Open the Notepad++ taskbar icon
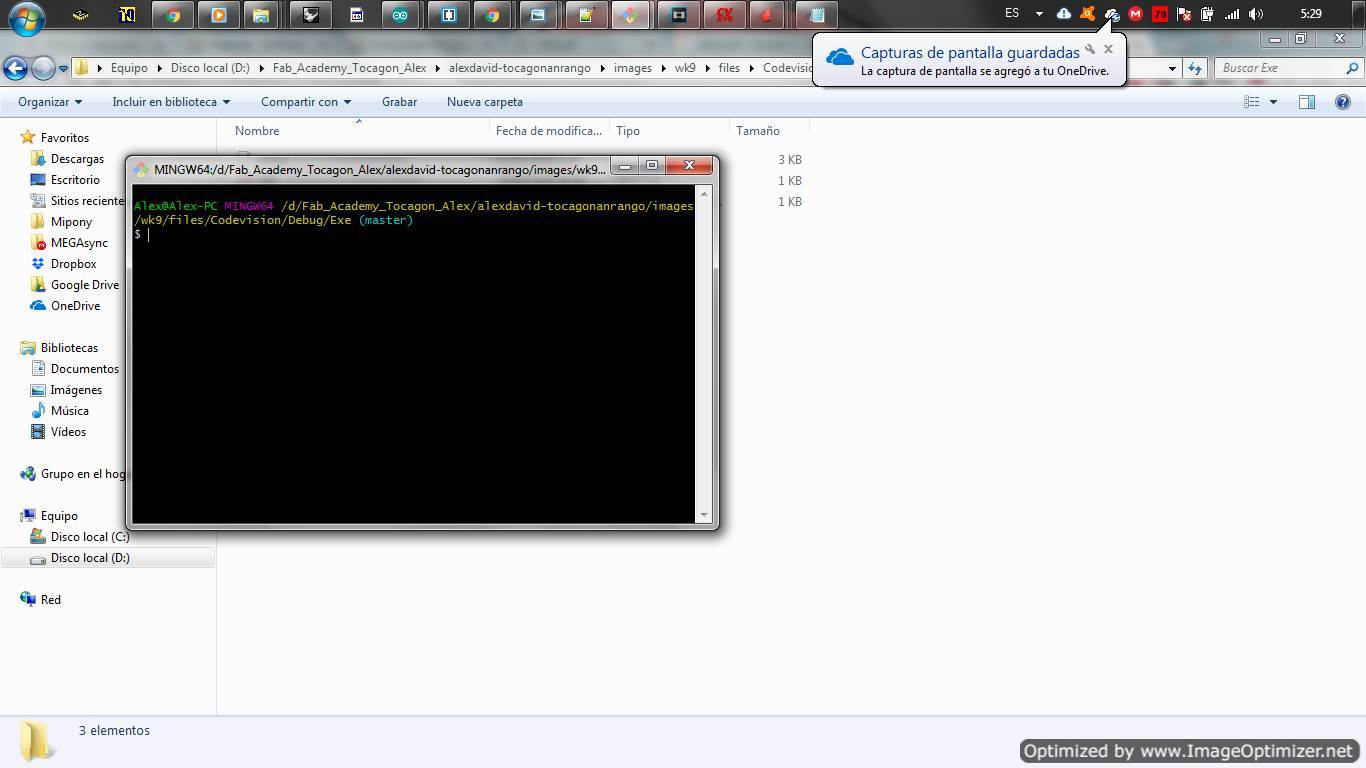This screenshot has width=1366, height=768. point(586,15)
